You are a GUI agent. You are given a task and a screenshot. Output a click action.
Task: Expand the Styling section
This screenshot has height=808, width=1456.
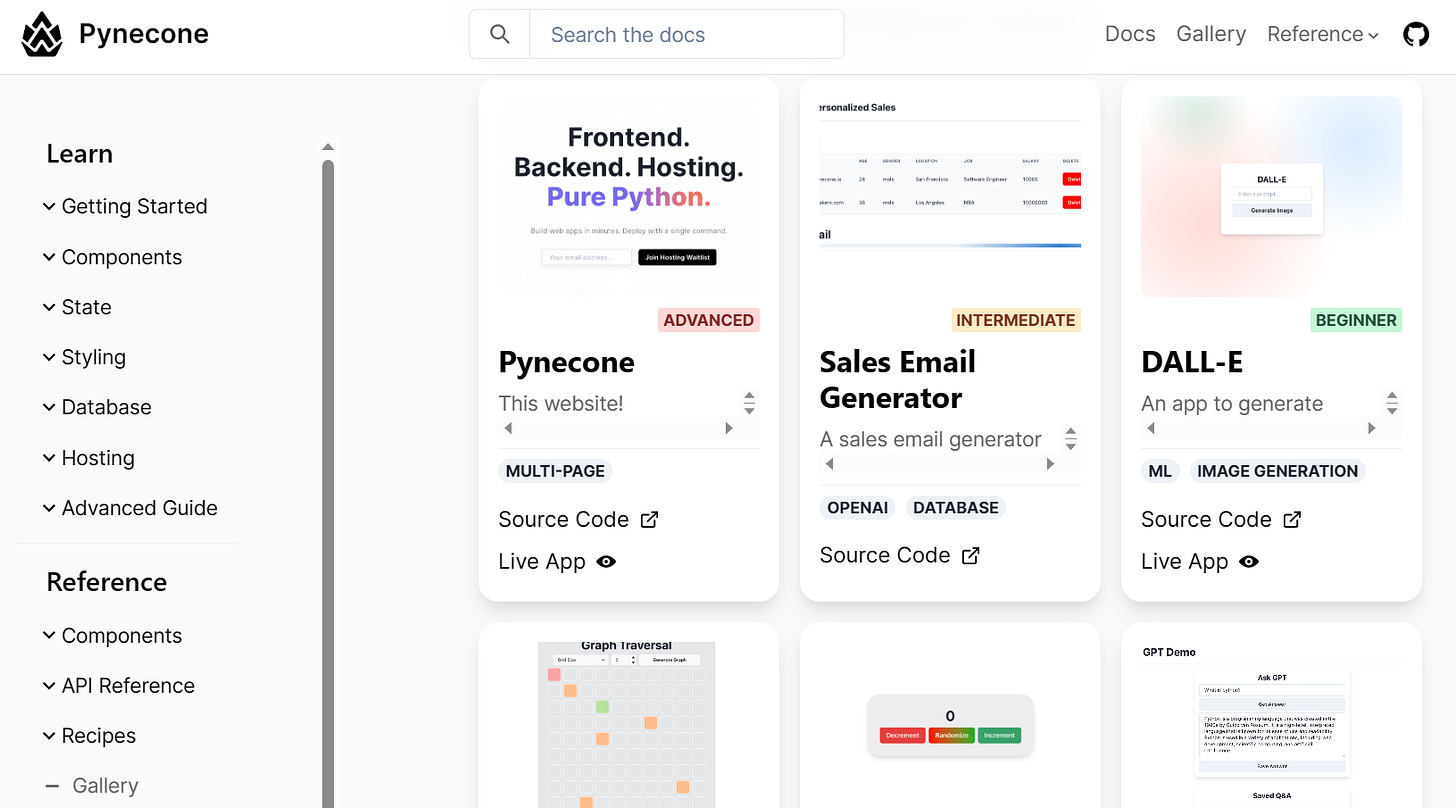(x=84, y=357)
